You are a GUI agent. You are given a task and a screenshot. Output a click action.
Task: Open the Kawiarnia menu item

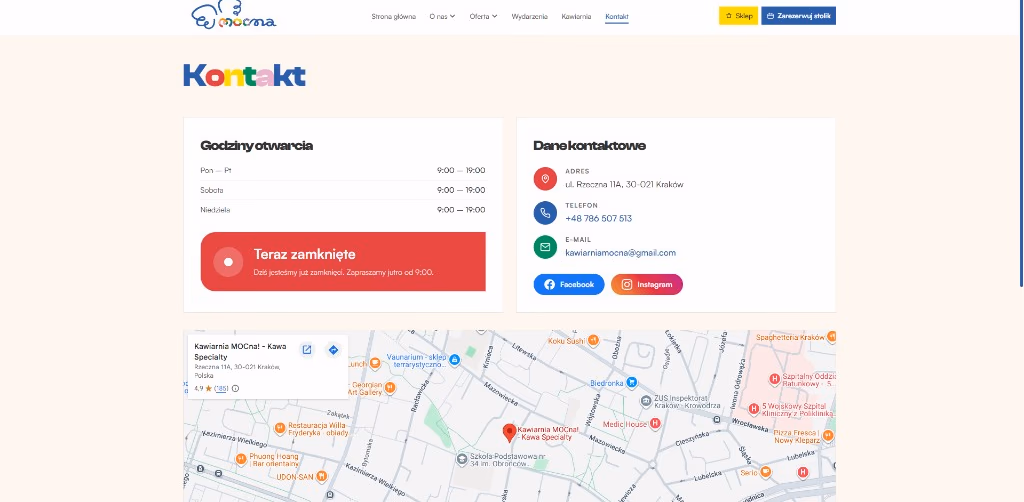576,16
